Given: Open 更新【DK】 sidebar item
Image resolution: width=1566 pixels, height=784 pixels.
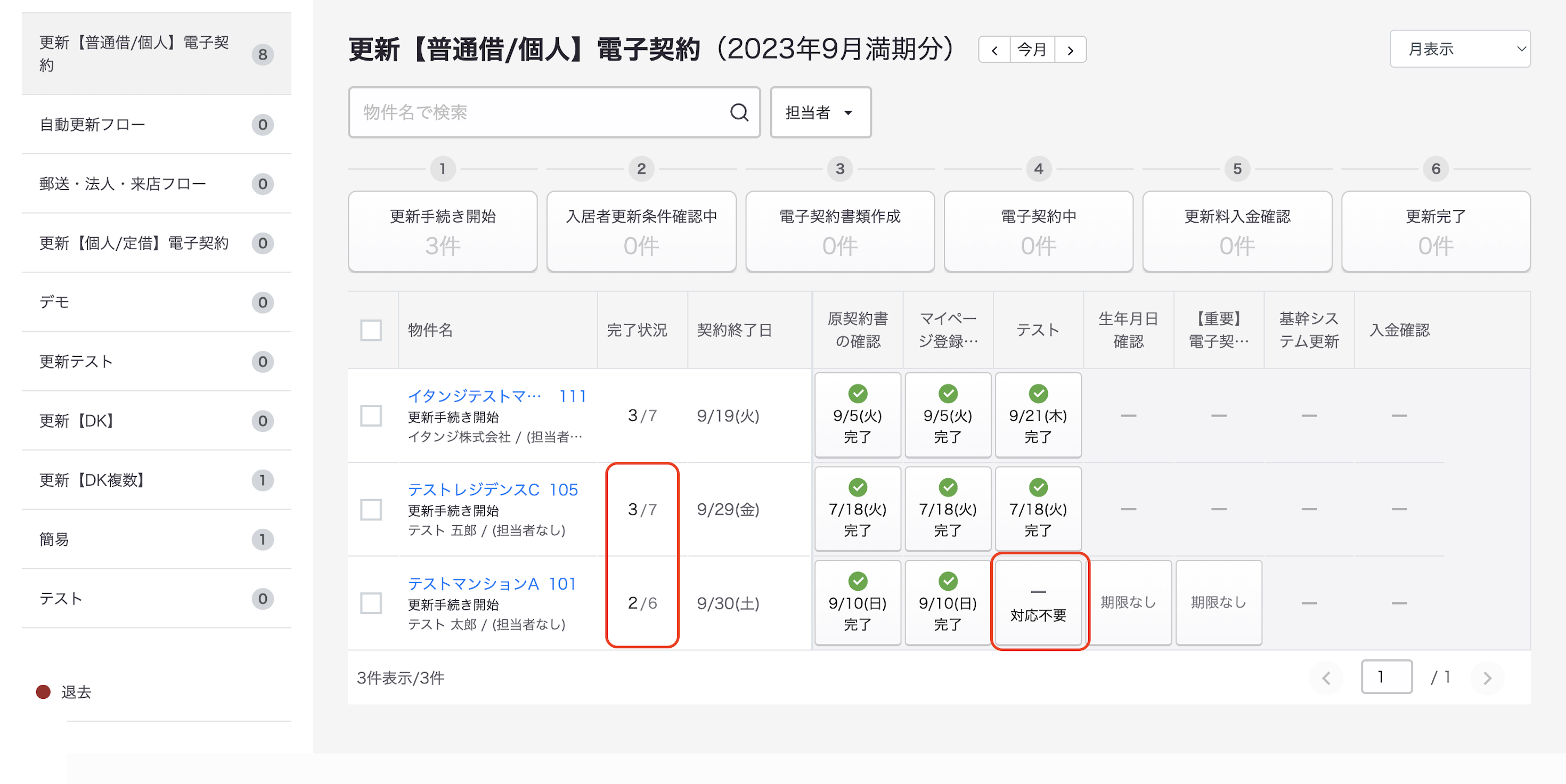Looking at the screenshot, I should point(156,421).
